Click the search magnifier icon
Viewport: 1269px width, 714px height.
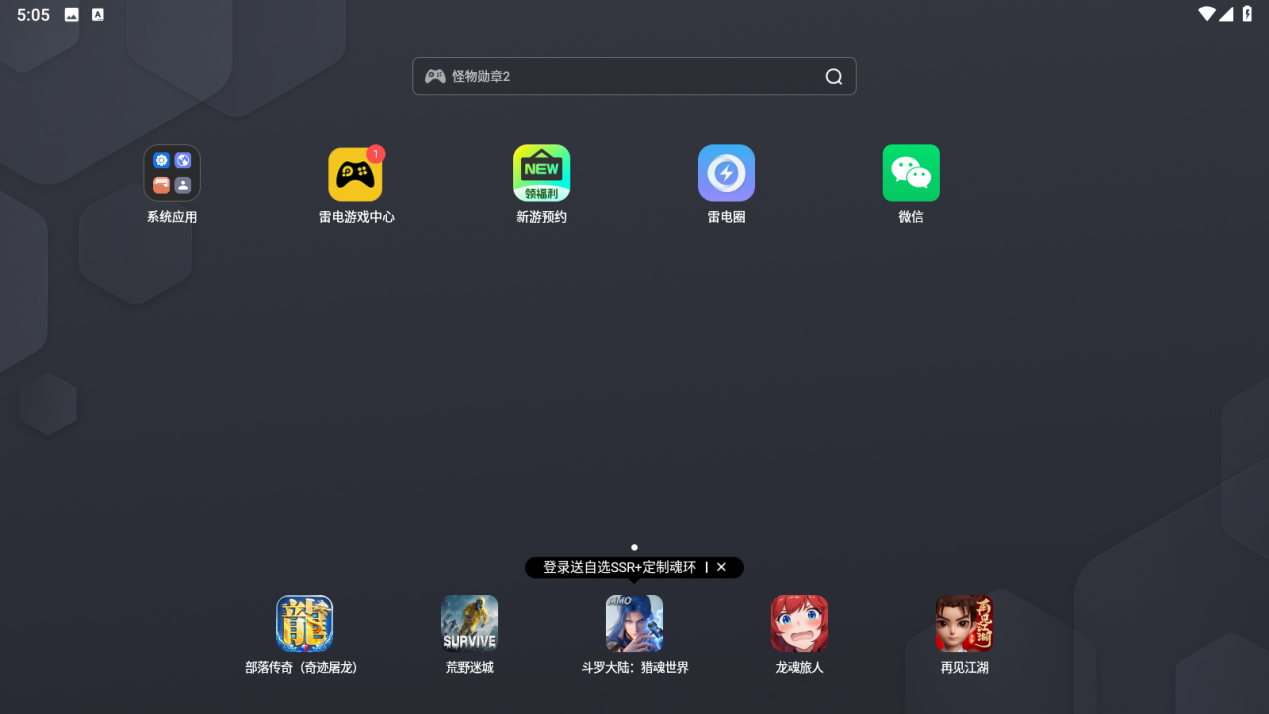[x=834, y=77]
